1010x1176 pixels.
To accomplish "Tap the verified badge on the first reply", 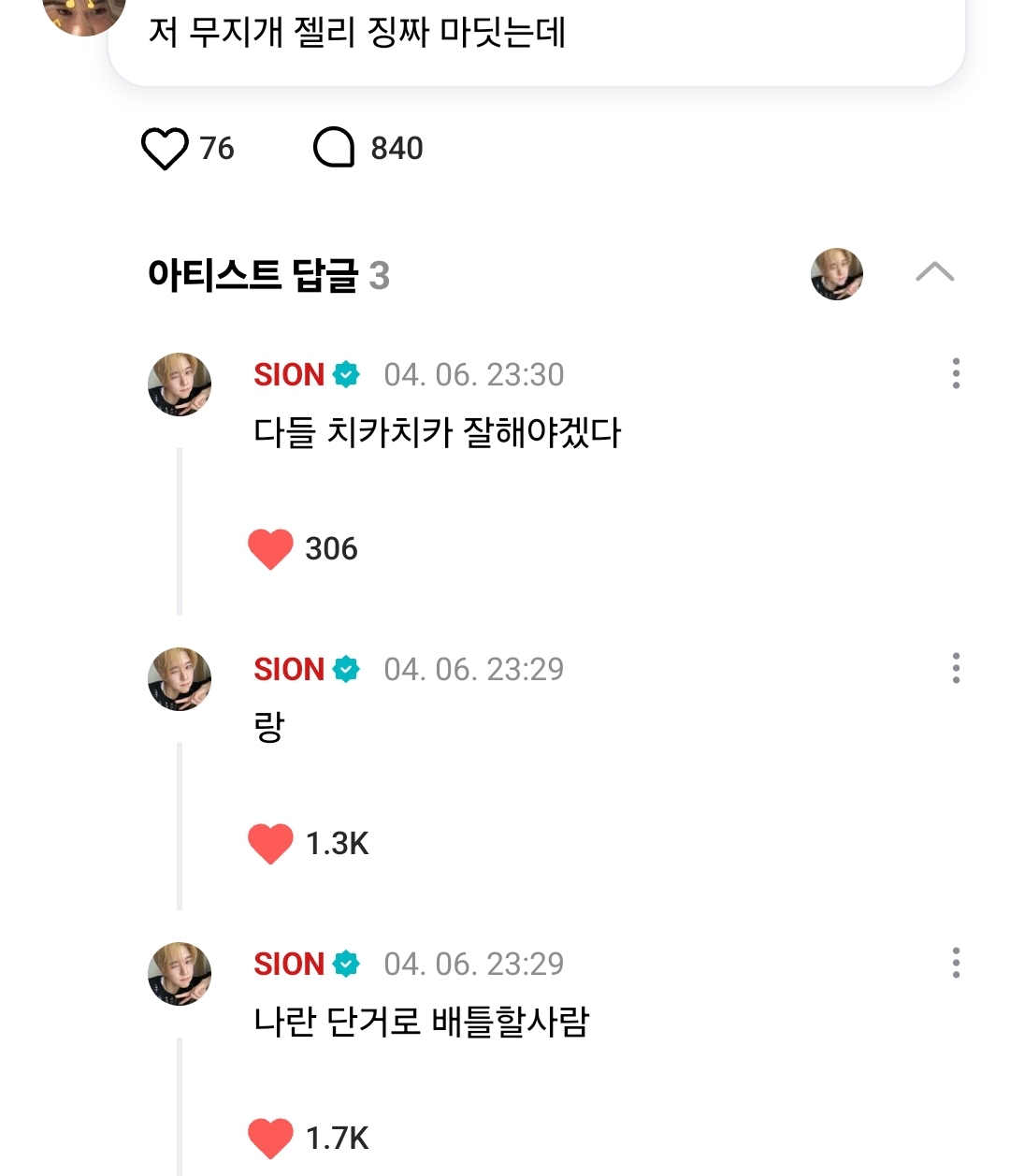I will [346, 375].
